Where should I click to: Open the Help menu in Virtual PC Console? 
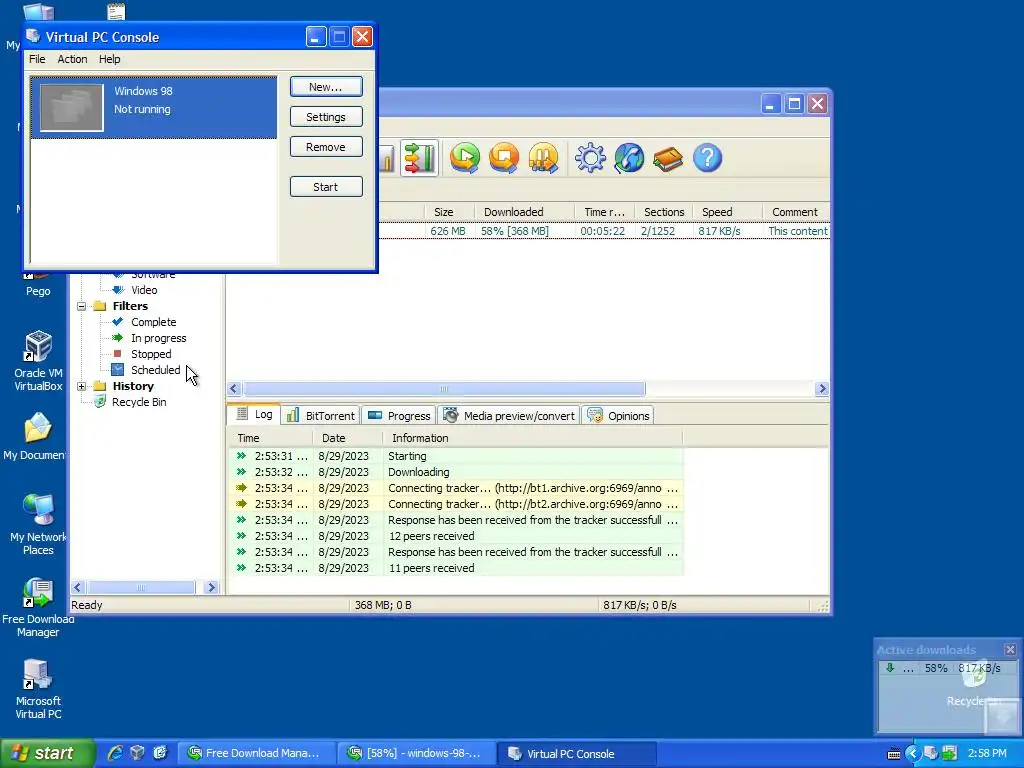[110, 59]
